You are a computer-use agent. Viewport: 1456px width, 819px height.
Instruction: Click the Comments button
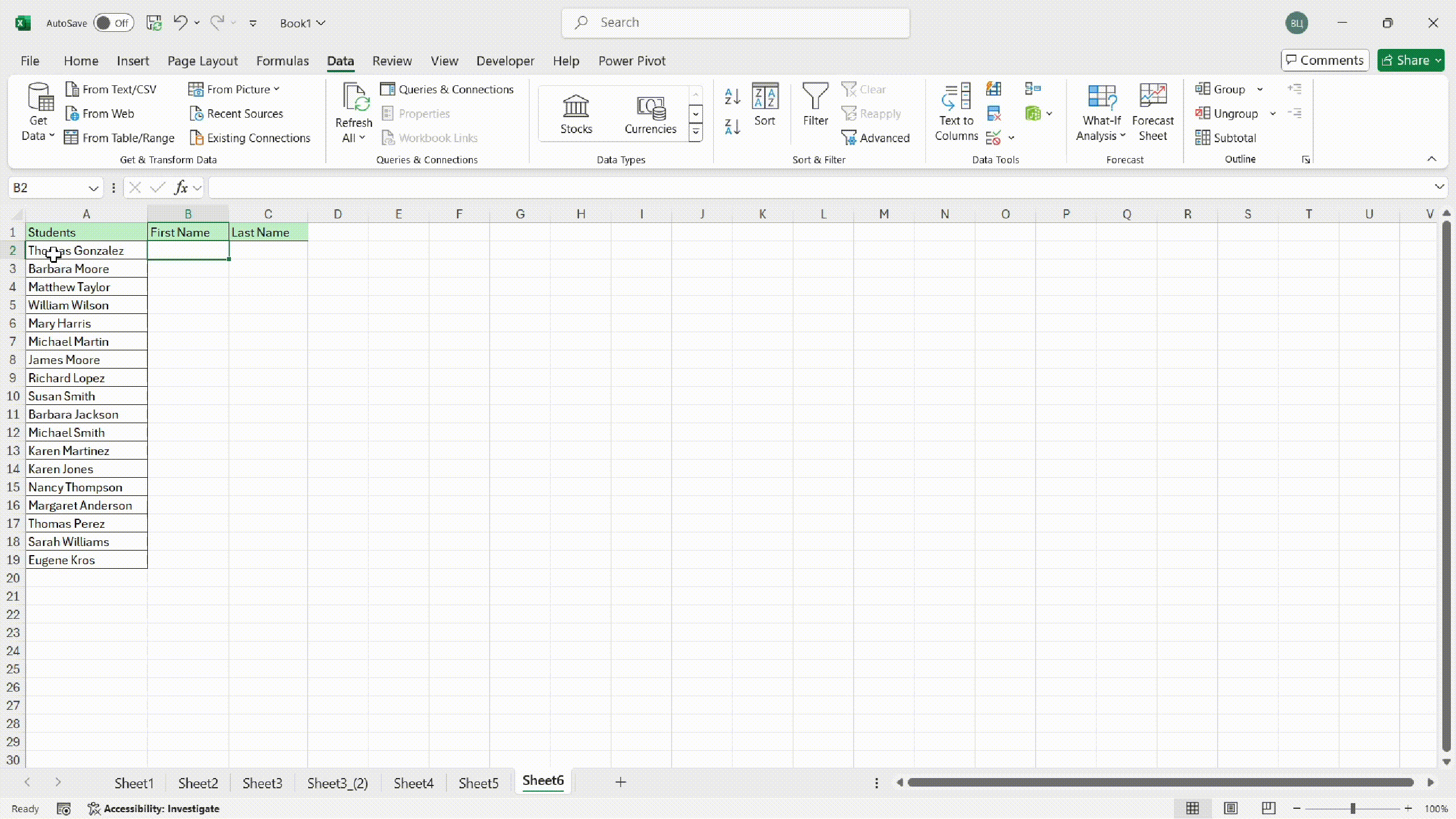pos(1325,60)
